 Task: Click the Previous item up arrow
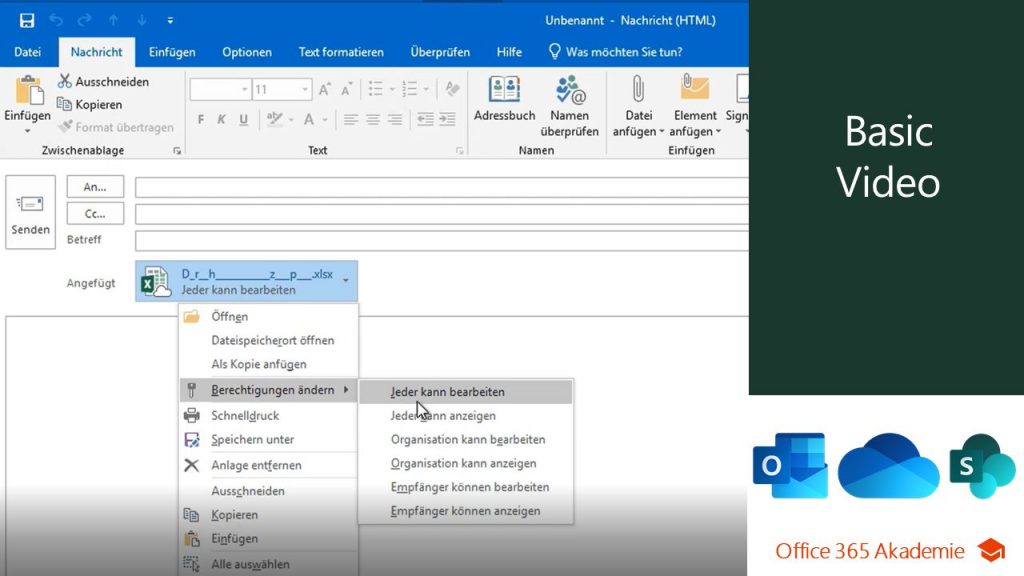pyautogui.click(x=113, y=20)
